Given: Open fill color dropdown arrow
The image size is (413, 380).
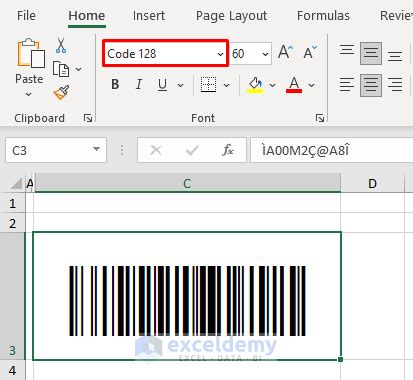Looking at the screenshot, I should pos(272,85).
